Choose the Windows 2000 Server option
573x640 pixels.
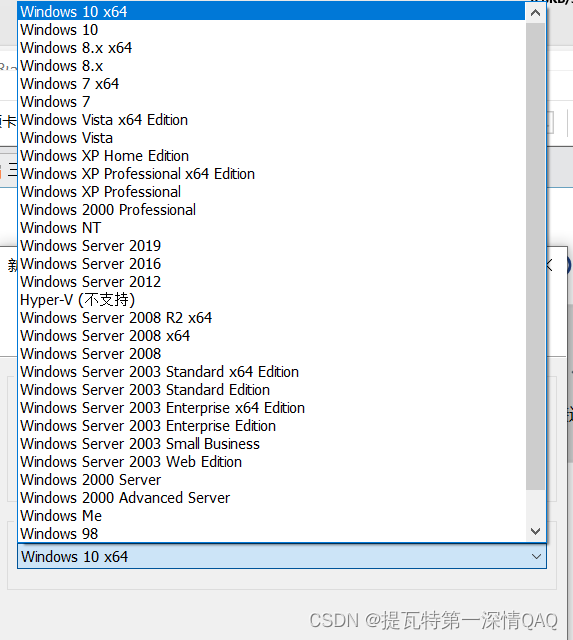pyautogui.click(x=271, y=480)
